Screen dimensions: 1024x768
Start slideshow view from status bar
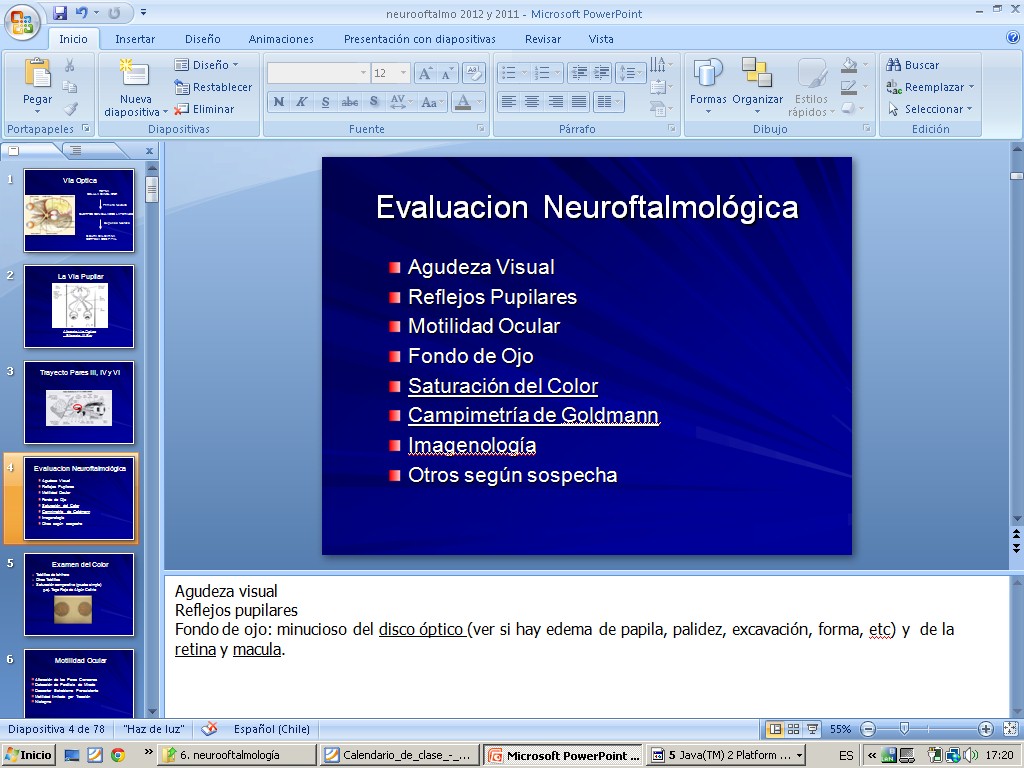point(812,729)
